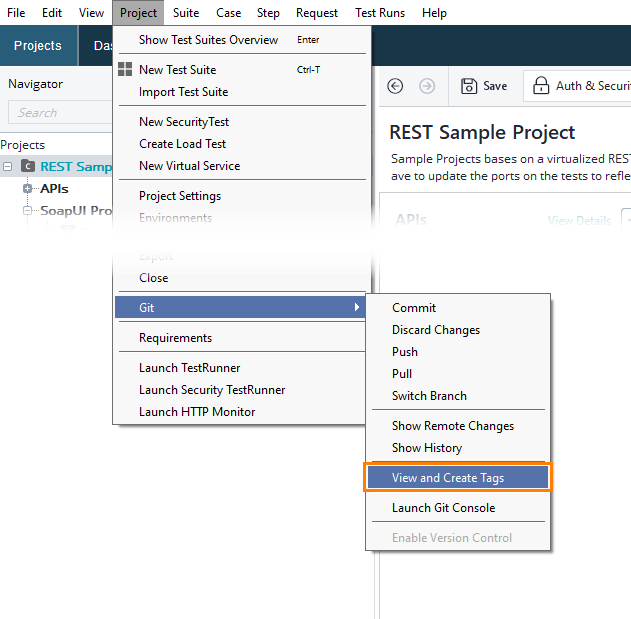
Task: Open the Git submenu arrow
Action: [x=357, y=307]
